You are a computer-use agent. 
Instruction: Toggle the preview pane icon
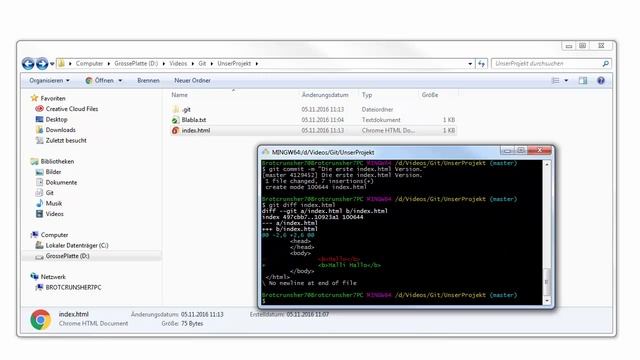point(583,81)
